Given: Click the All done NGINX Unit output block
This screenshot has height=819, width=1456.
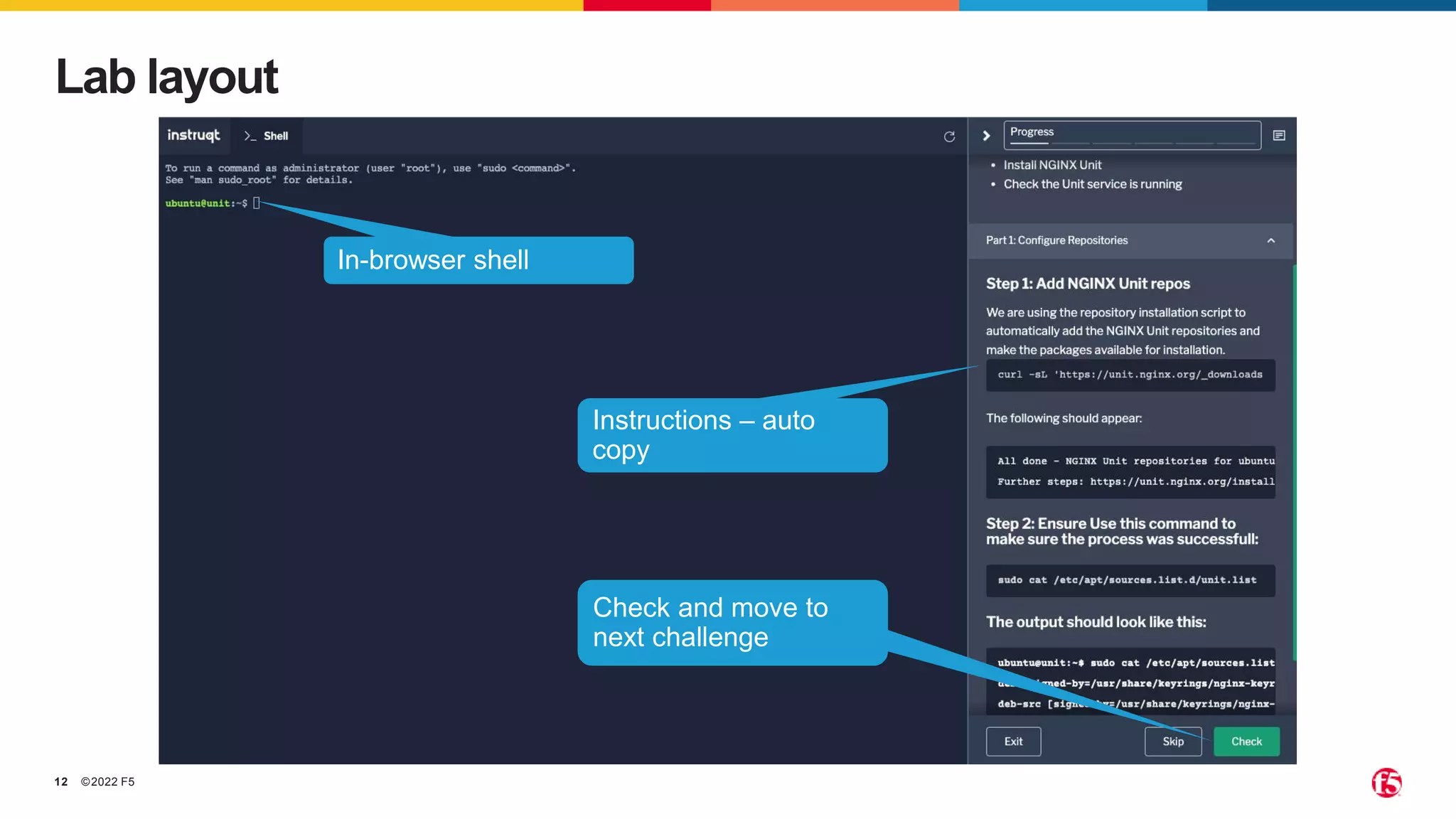Looking at the screenshot, I should coord(1130,471).
